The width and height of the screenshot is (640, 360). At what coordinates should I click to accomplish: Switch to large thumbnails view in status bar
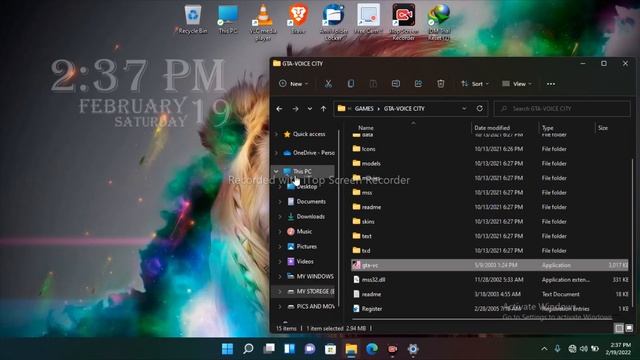(629, 328)
